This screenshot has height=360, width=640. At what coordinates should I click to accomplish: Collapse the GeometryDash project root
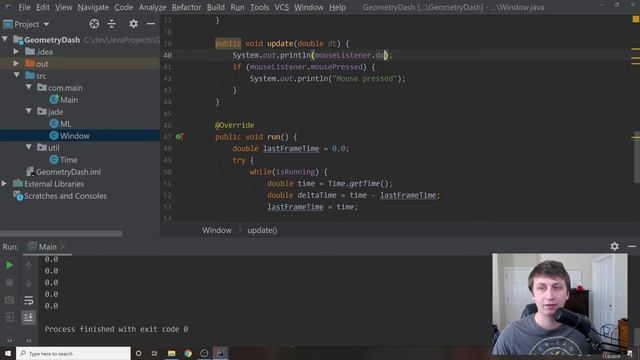(x=5, y=40)
